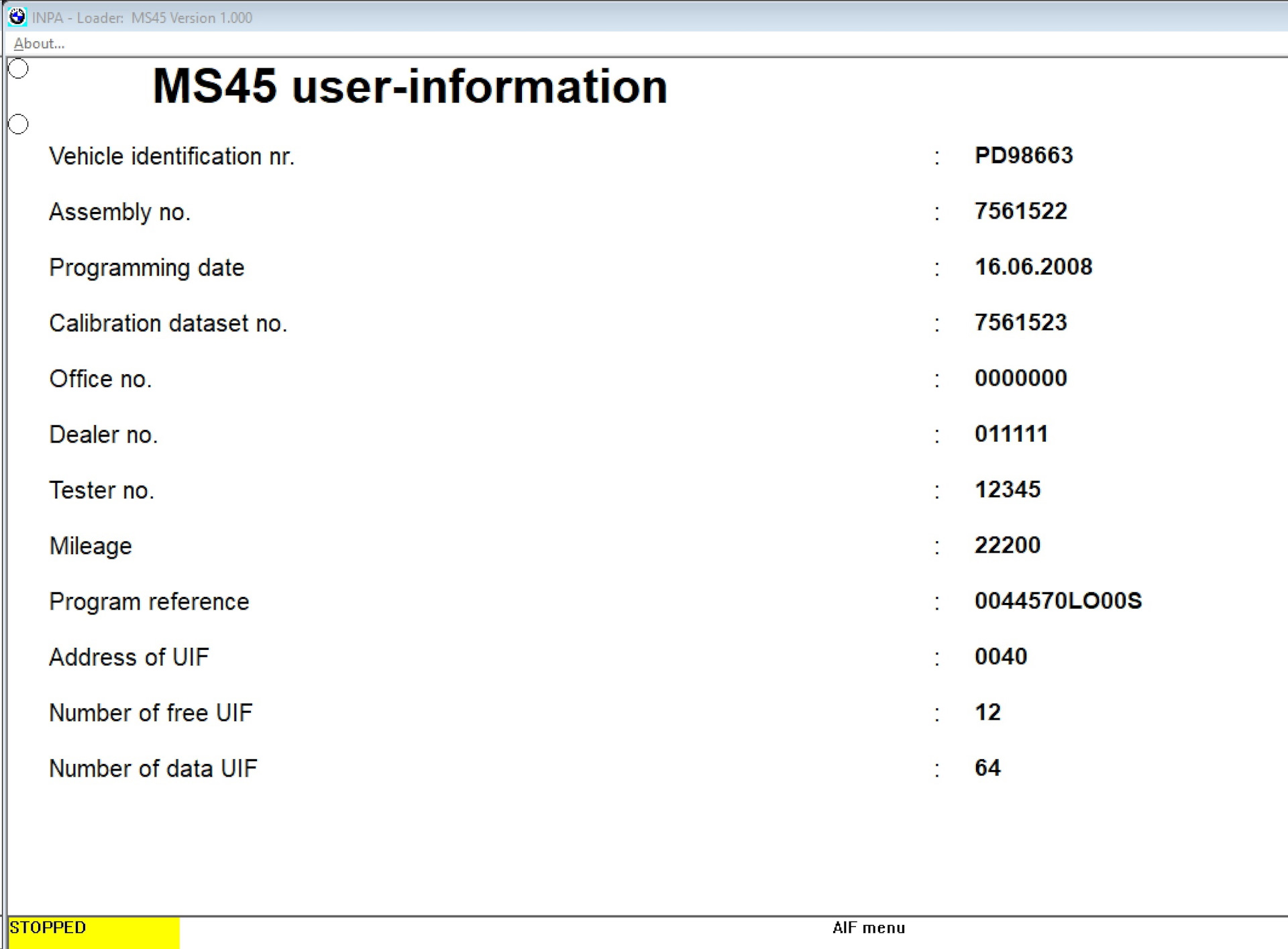Click the Number of free UIF label
The image size is (1288, 949).
point(151,713)
